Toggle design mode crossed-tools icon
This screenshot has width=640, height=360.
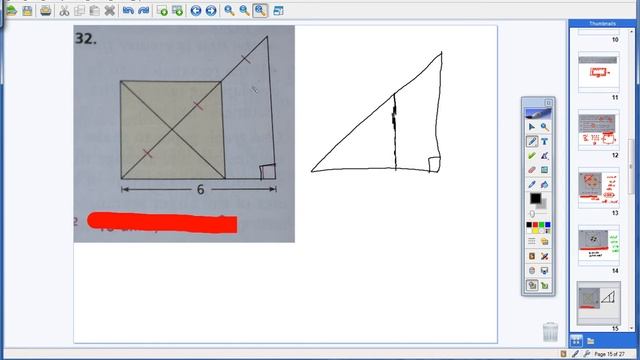coord(544,256)
